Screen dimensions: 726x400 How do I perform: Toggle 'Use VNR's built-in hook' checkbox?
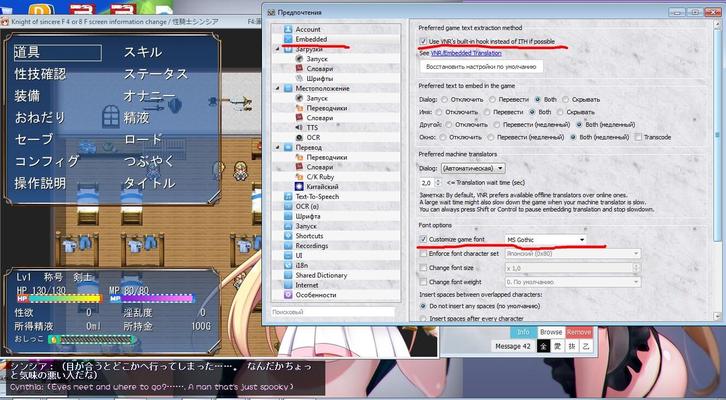(x=423, y=41)
